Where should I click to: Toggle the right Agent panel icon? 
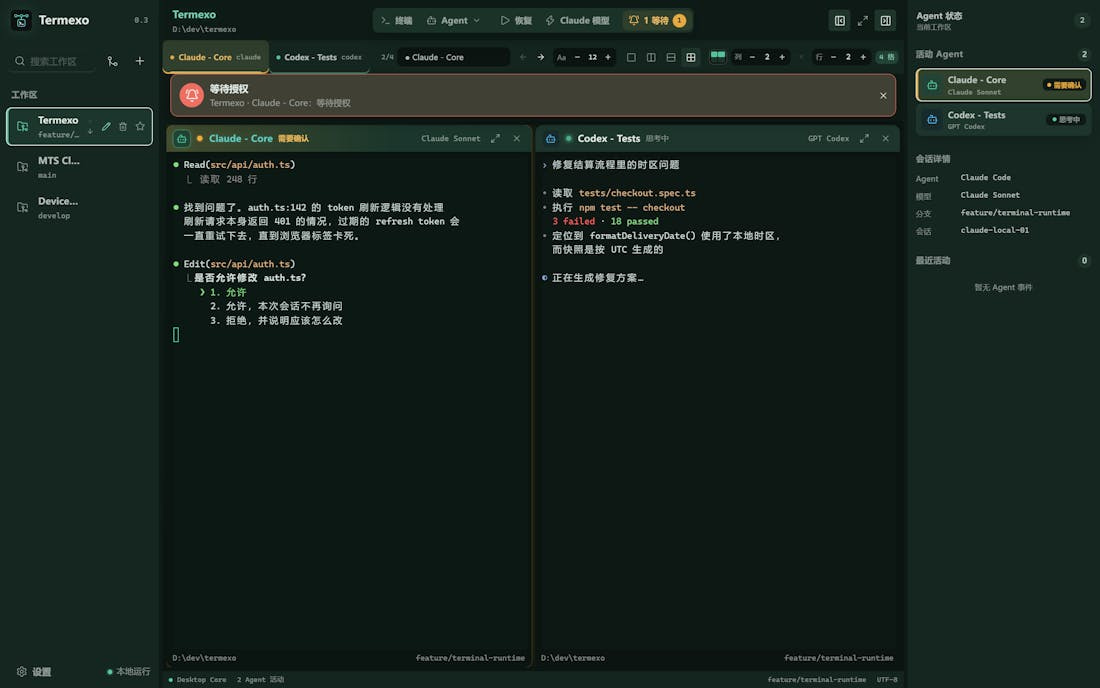click(x=885, y=21)
